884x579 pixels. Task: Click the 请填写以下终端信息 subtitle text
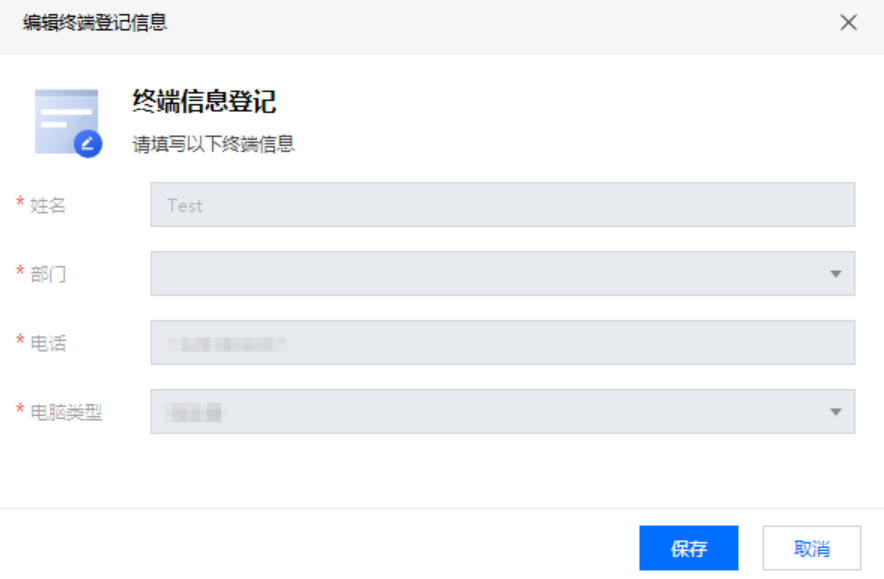point(213,144)
